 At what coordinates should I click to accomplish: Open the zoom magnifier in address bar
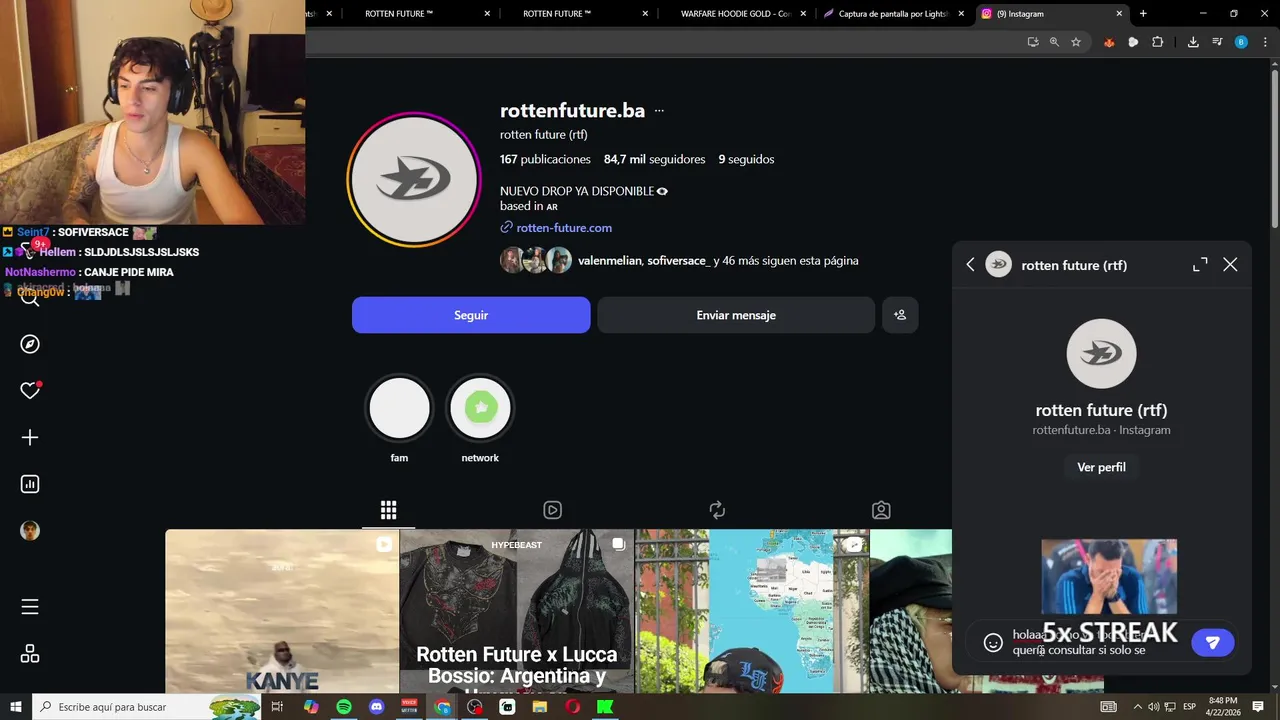point(1054,42)
